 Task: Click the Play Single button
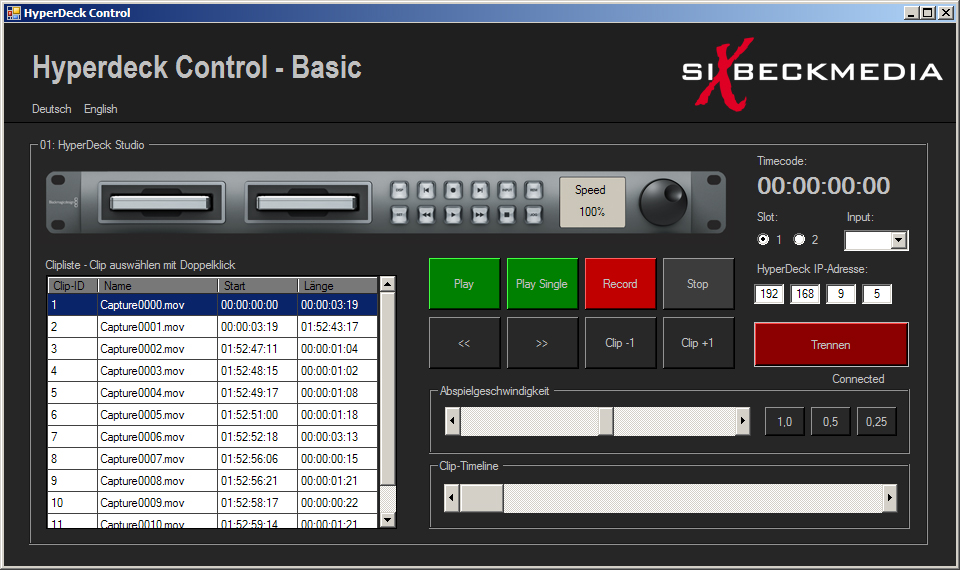[x=542, y=283]
